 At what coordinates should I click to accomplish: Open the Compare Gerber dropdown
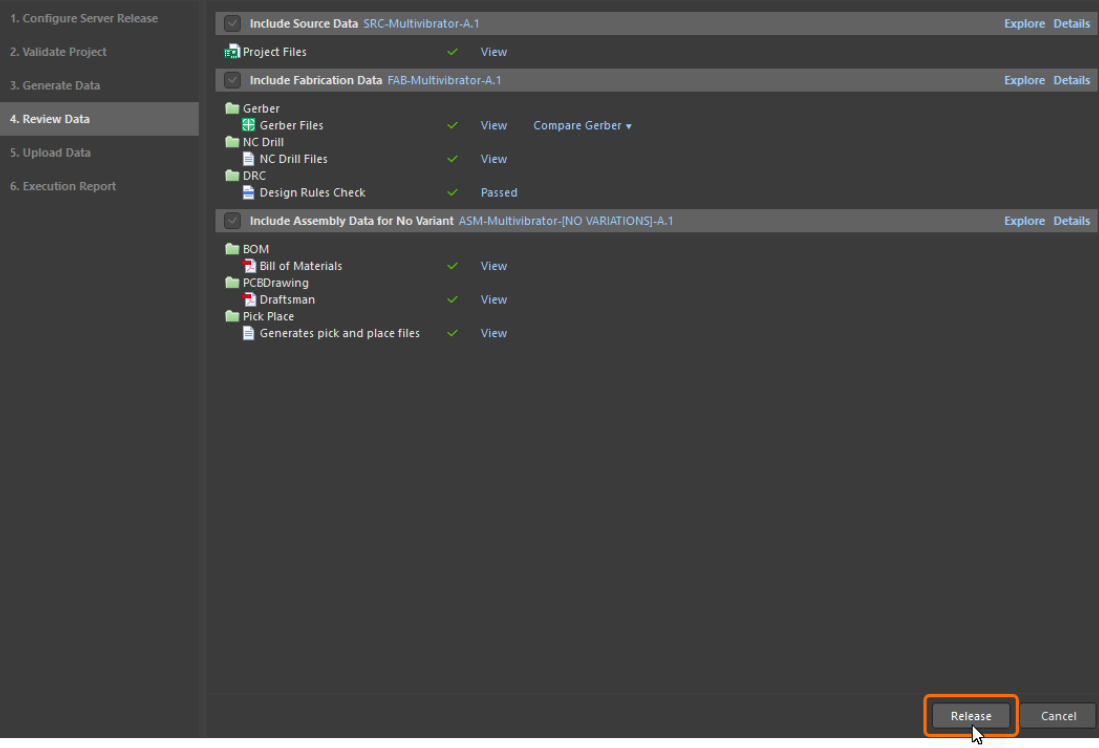click(582, 126)
